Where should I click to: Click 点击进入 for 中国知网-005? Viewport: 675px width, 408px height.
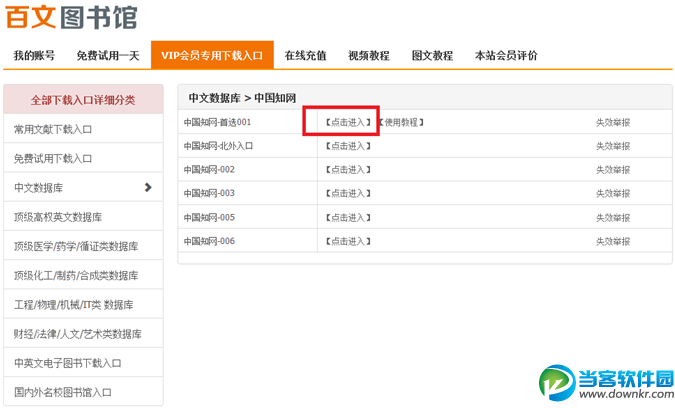coord(348,217)
